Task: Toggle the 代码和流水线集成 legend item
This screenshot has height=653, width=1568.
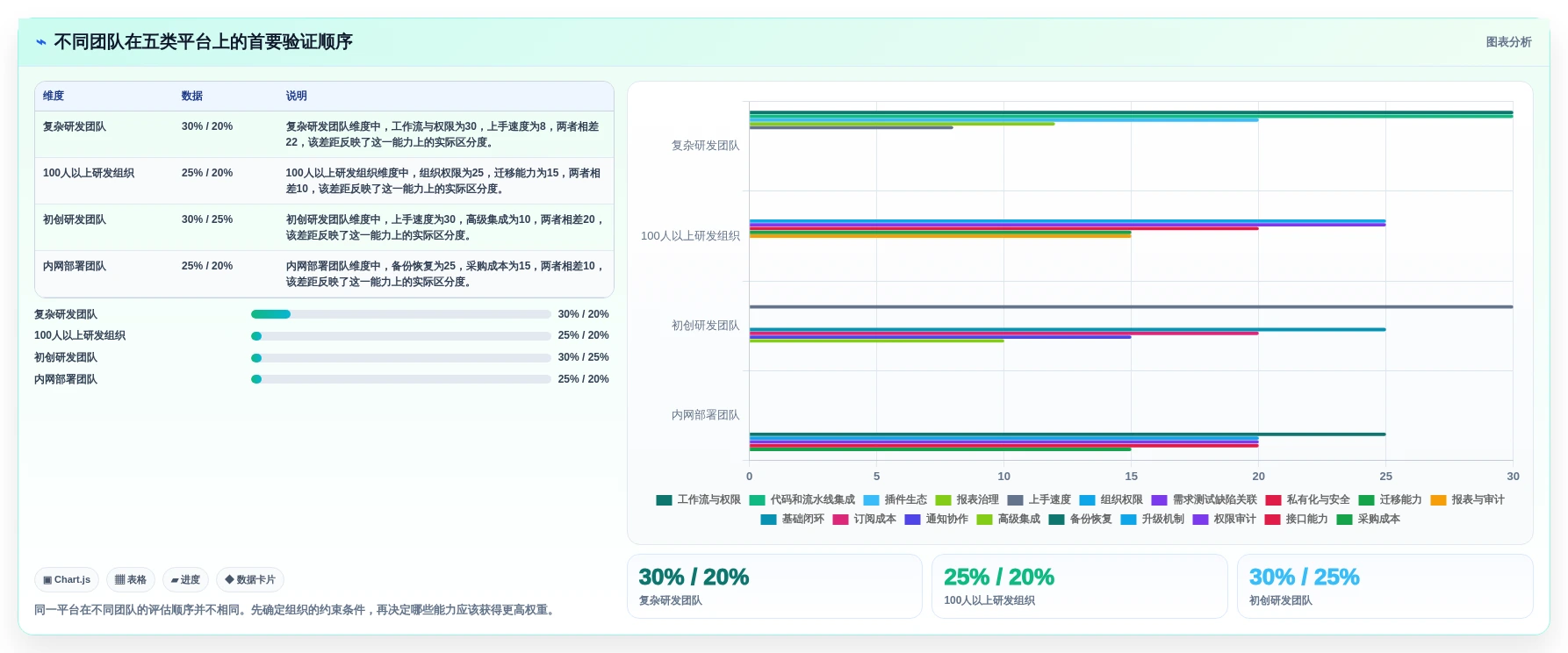Action: coord(802,499)
